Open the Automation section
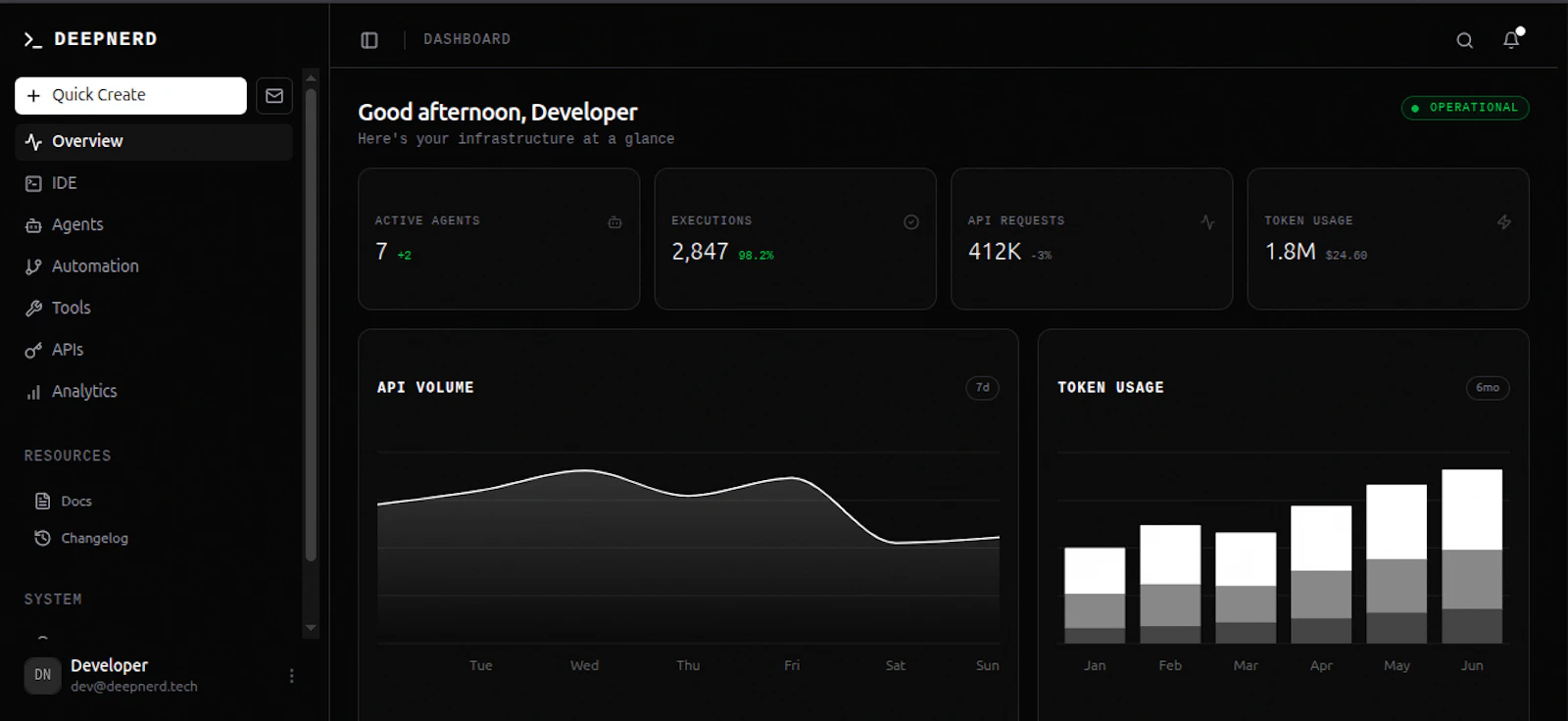Image resolution: width=1568 pixels, height=721 pixels. [x=154, y=266]
